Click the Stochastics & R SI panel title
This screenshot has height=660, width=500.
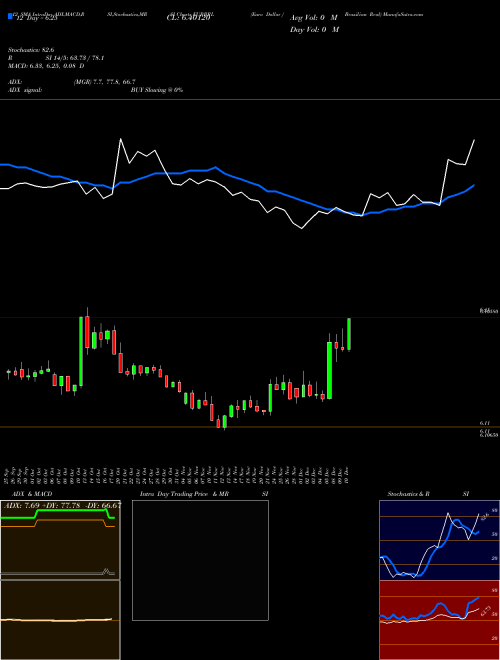point(428,494)
